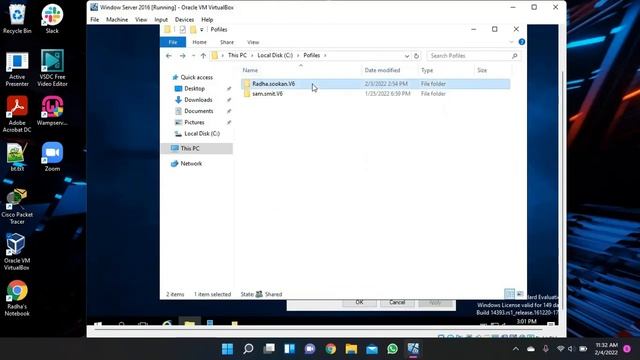The width and height of the screenshot is (640, 360).
Task: Sort by the Size column header
Action: click(493, 70)
